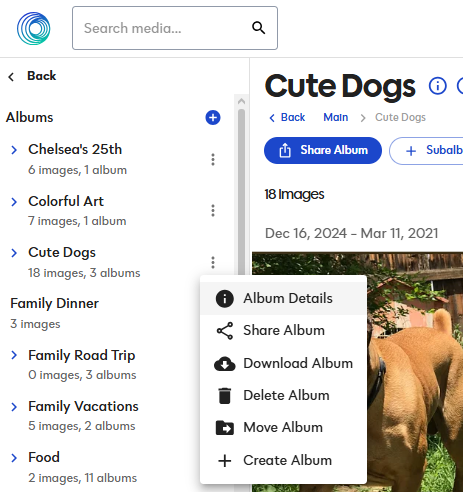The width and height of the screenshot is (463, 492).
Task: Click "18 images, 3 albums" text
Action: coord(84,273)
